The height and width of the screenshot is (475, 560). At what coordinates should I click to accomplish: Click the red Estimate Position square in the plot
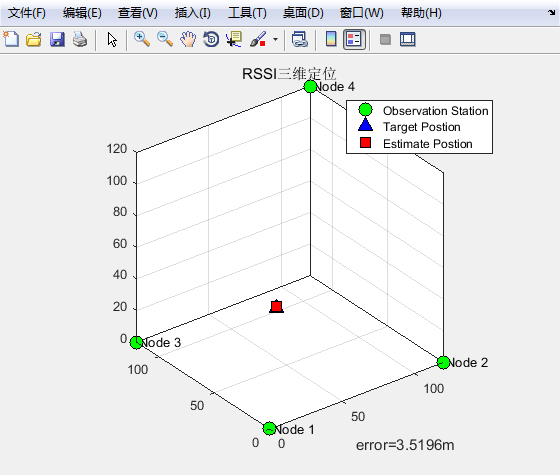tap(276, 306)
